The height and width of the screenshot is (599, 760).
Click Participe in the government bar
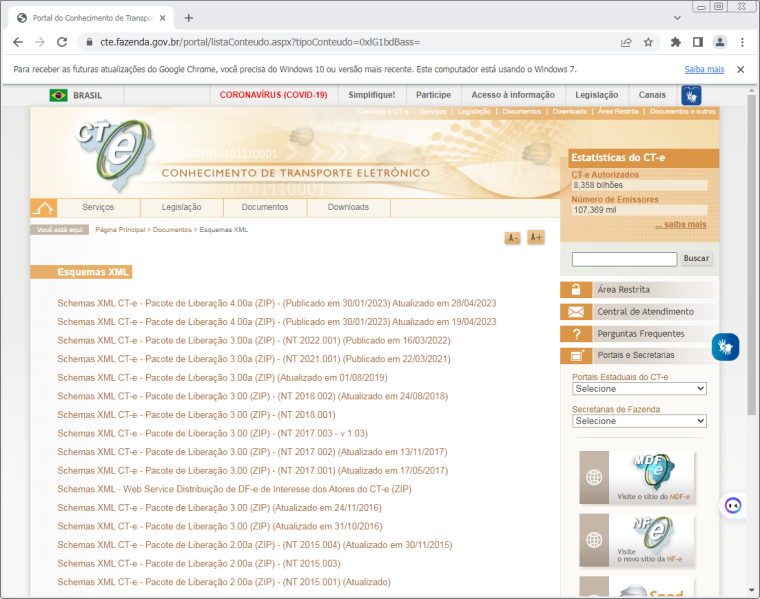(433, 95)
